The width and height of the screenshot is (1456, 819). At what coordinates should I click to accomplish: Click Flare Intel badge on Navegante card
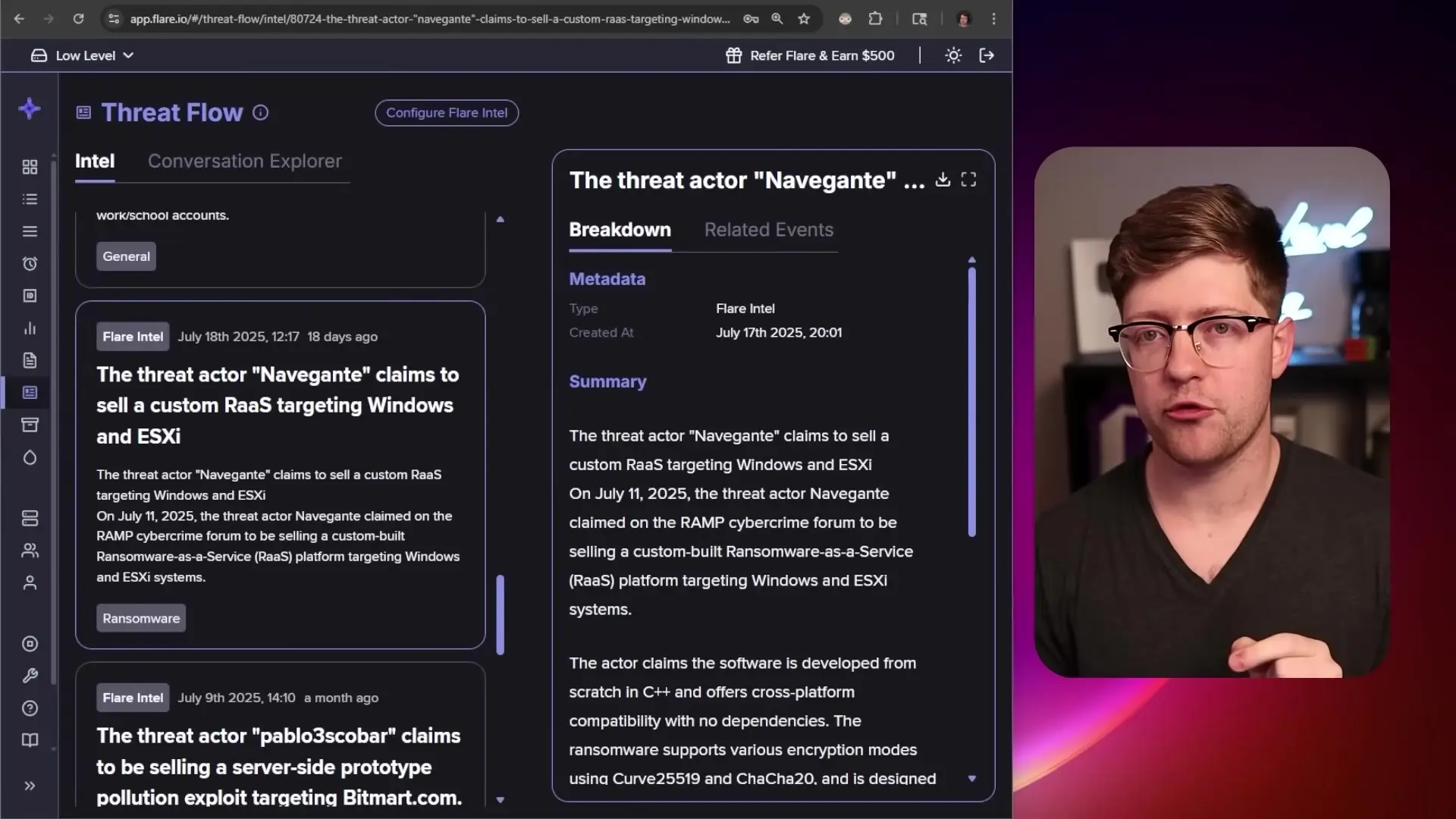133,337
